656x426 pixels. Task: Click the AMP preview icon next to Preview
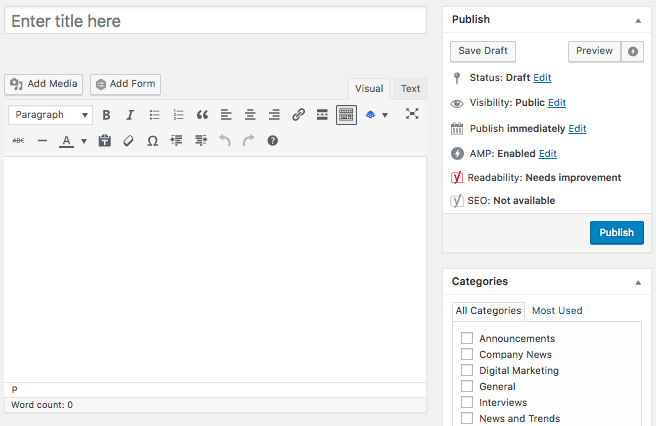633,51
